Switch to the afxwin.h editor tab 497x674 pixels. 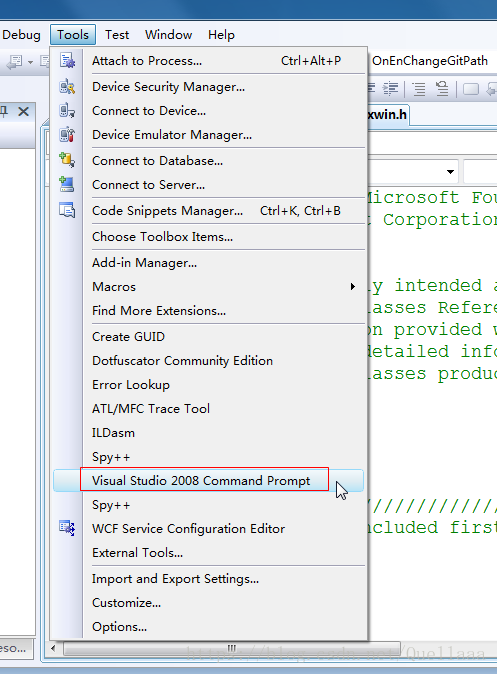tap(387, 115)
